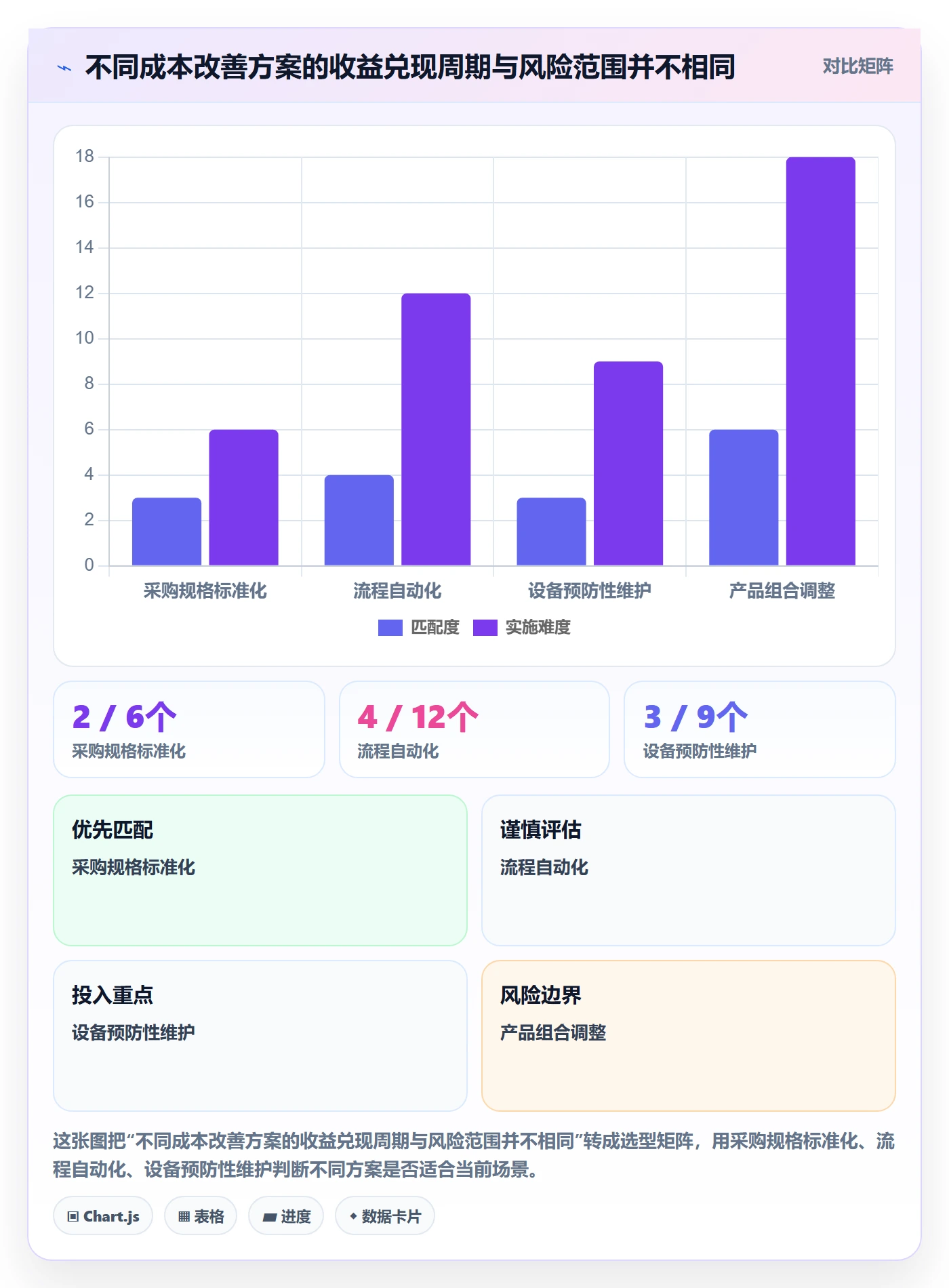Click the 实施难度 bar for 采购规格标准化
949x1288 pixels.
[243, 498]
